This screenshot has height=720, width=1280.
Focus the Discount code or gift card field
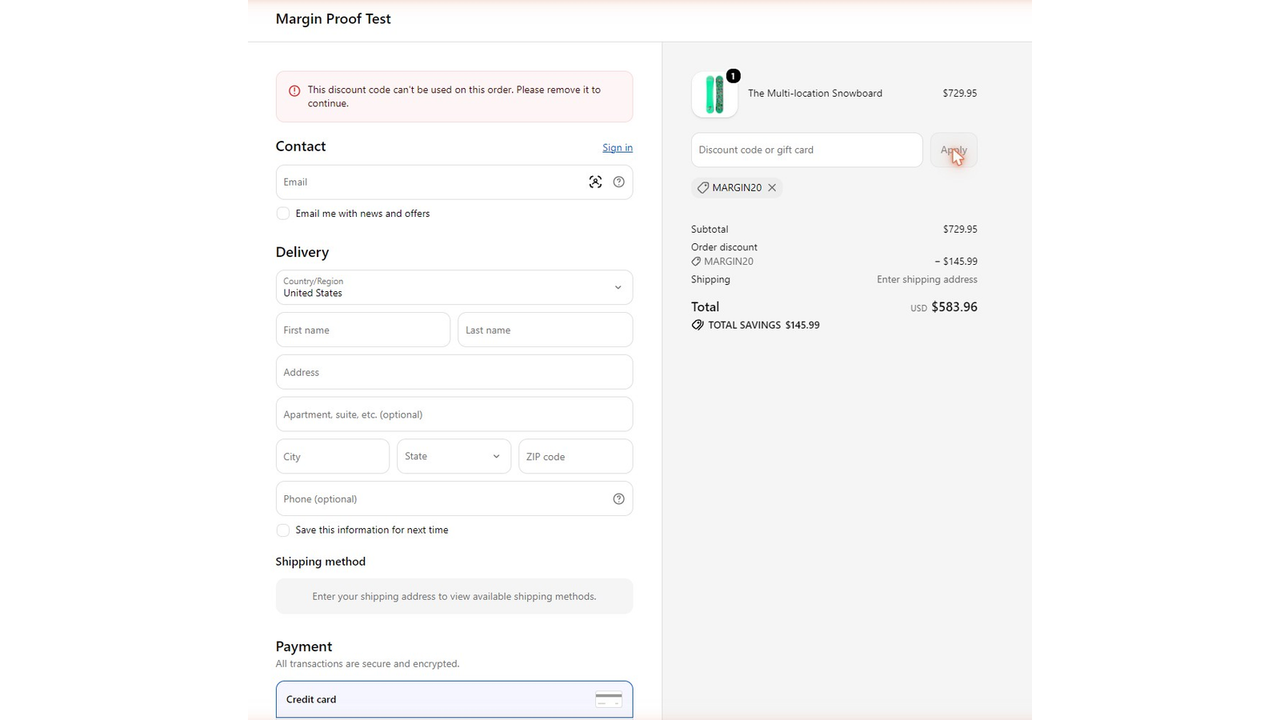tap(806, 150)
